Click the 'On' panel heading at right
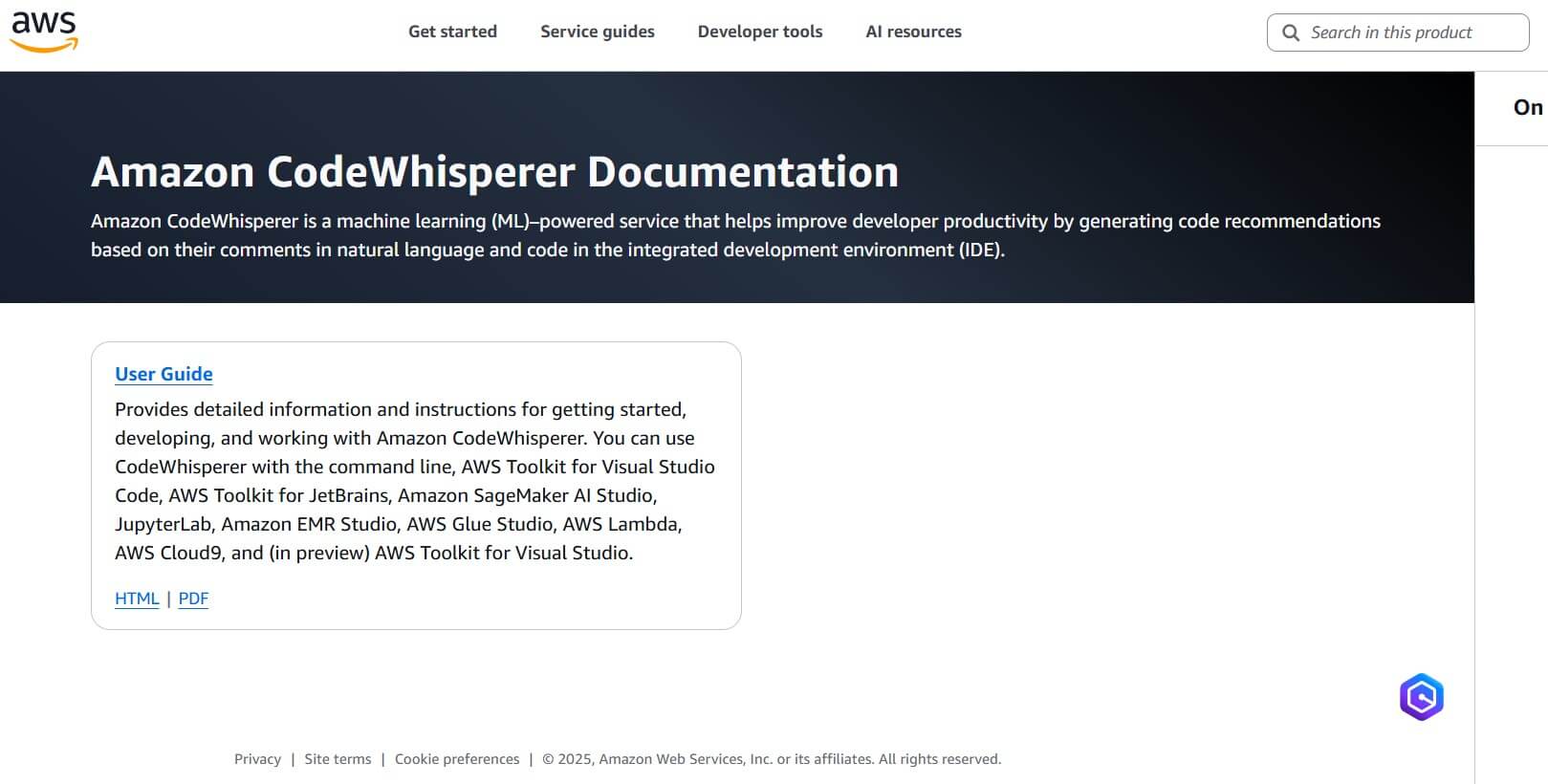The height and width of the screenshot is (784, 1548). point(1528,107)
